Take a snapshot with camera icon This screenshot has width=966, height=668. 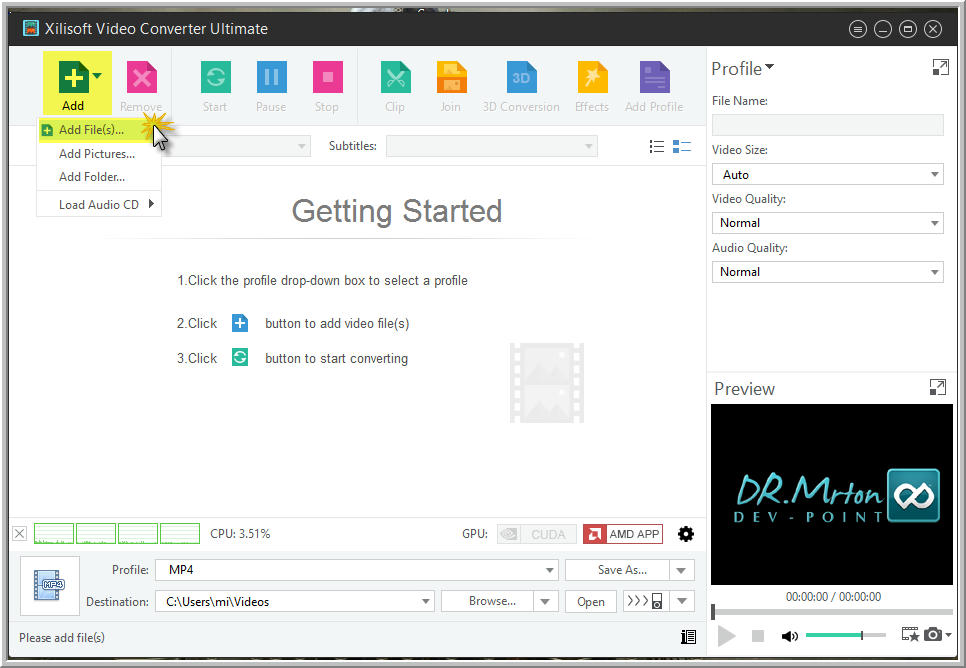[x=933, y=634]
